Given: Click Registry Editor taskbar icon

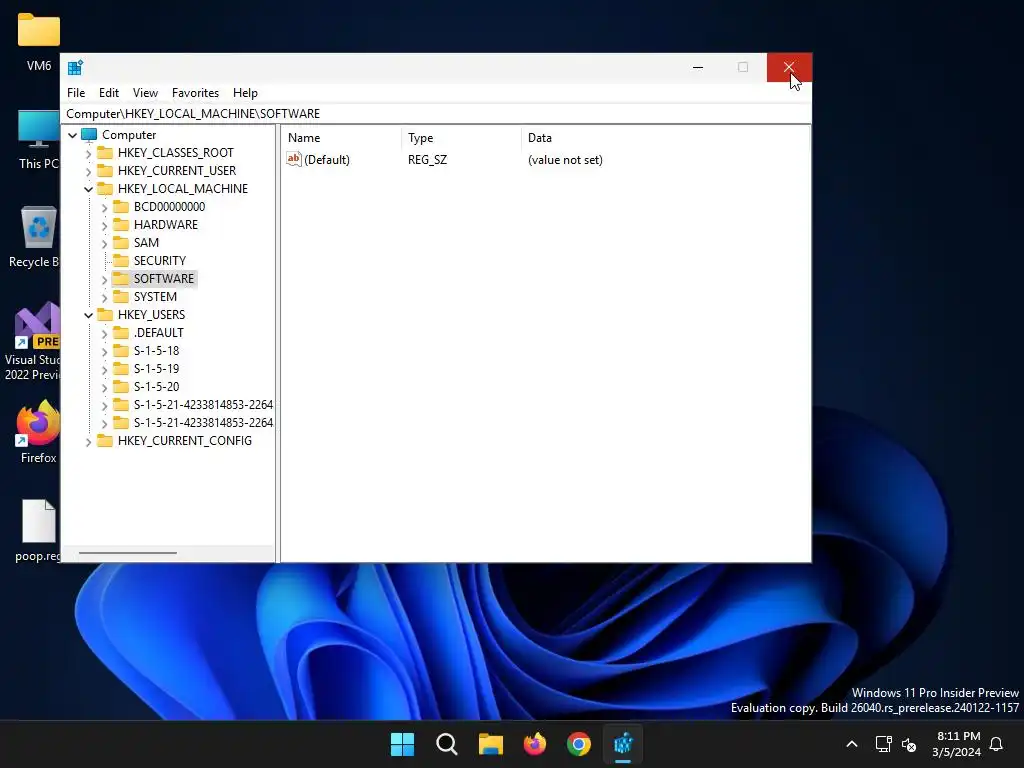Looking at the screenshot, I should click(623, 744).
